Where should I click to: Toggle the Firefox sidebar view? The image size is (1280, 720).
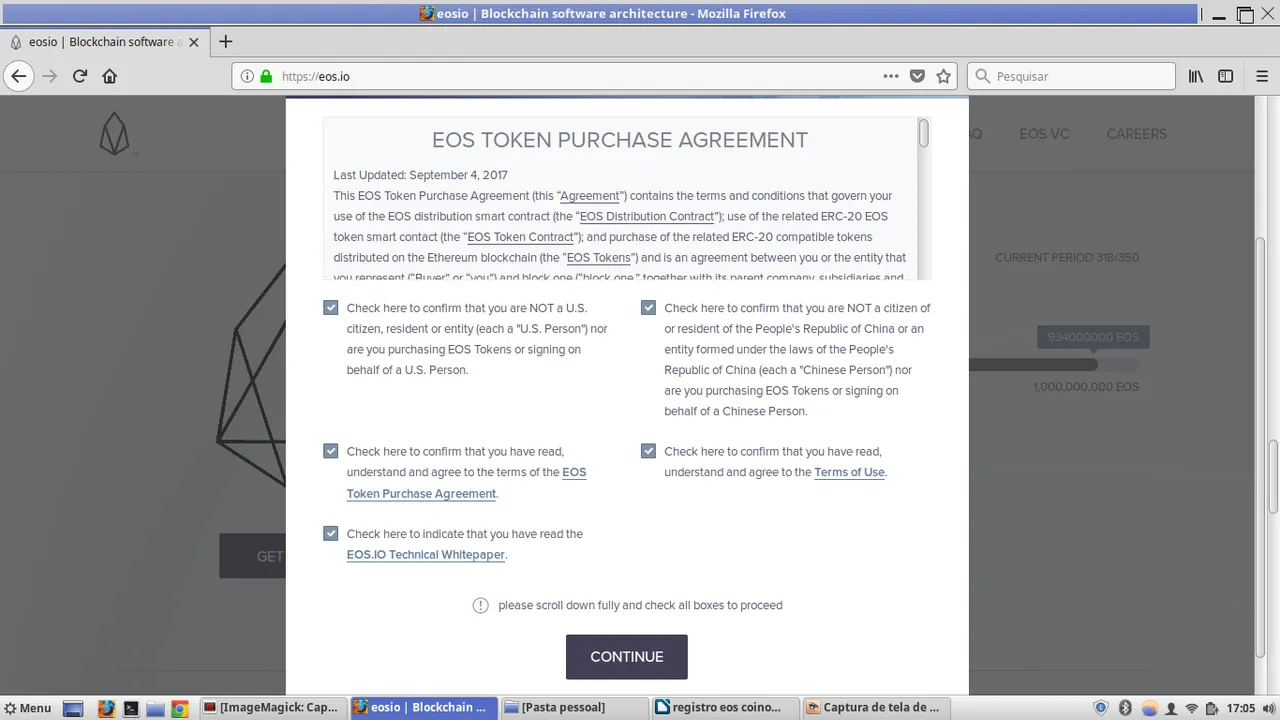(1225, 76)
